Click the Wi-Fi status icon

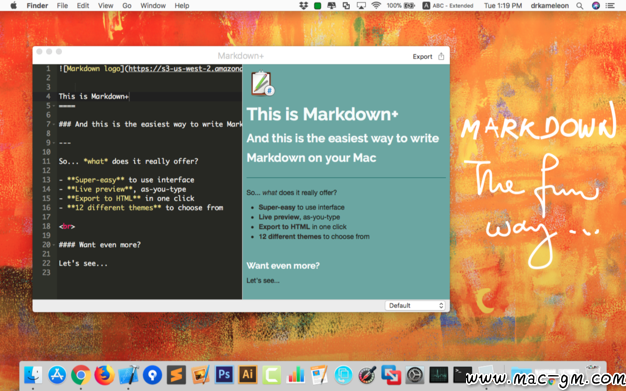(376, 6)
